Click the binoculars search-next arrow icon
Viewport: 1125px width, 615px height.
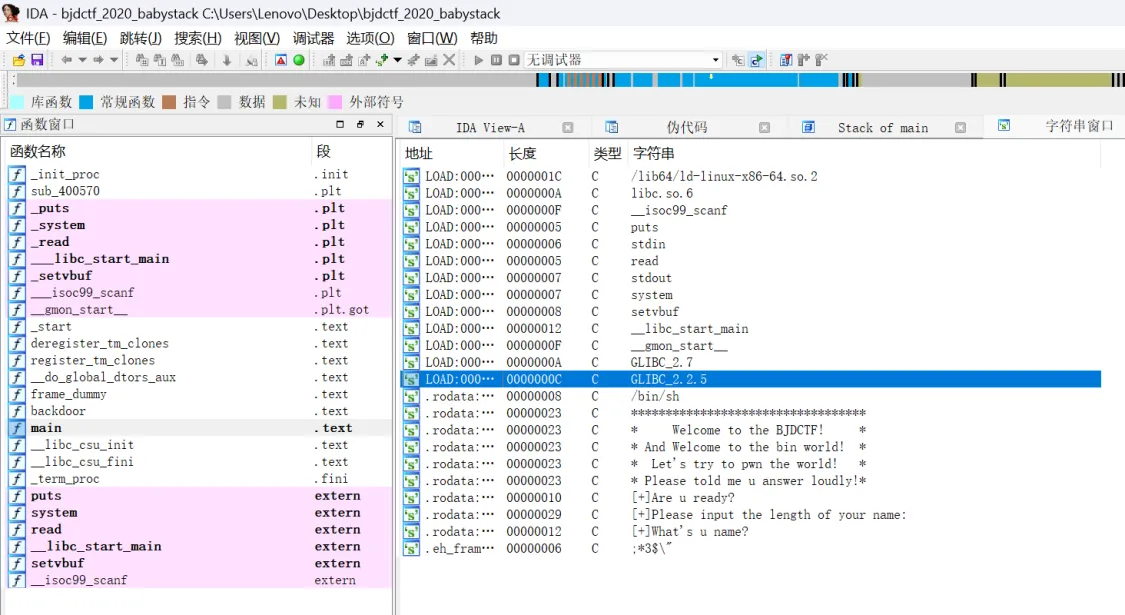[x=202, y=60]
